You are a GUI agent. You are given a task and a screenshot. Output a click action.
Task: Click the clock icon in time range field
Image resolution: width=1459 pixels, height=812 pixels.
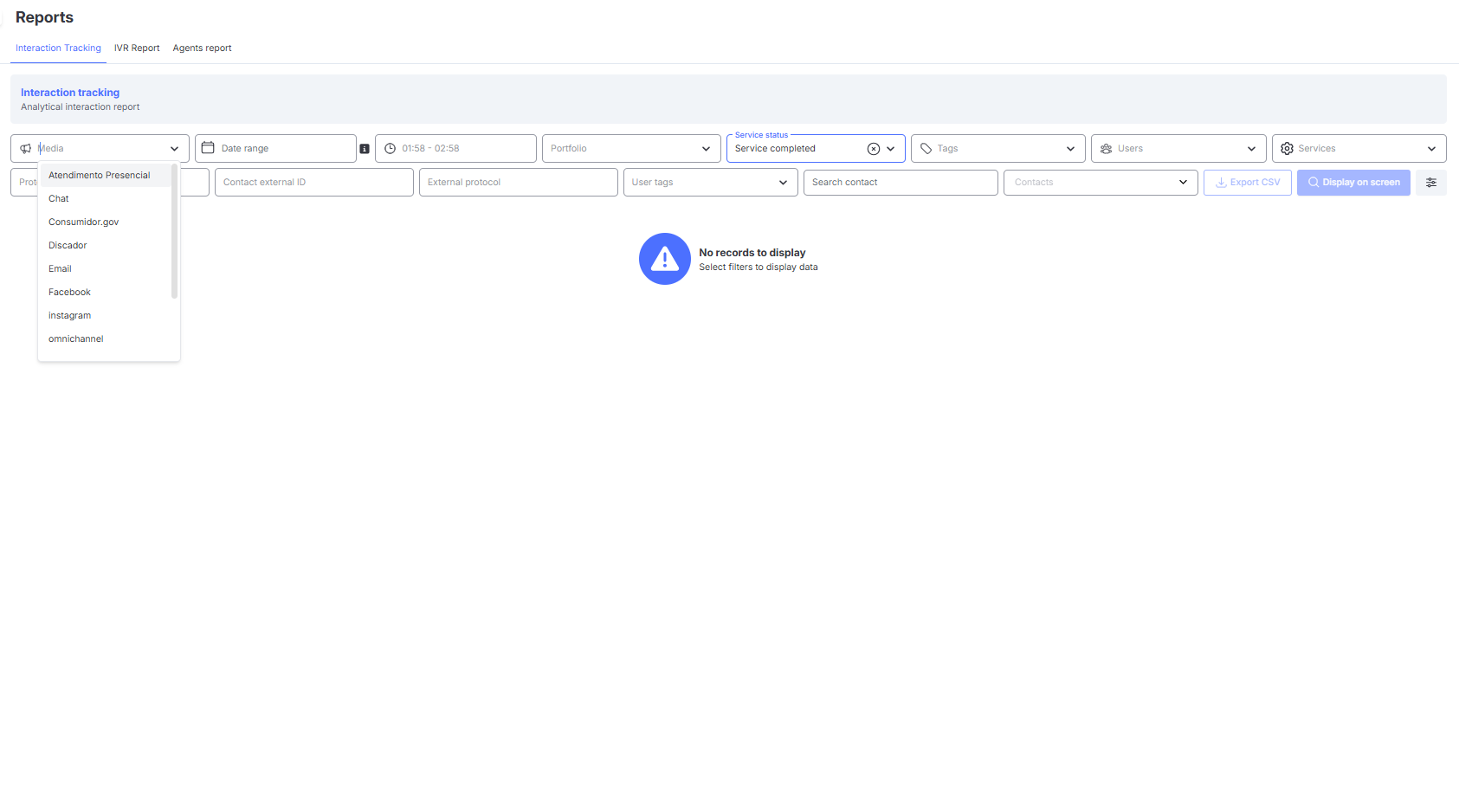point(391,149)
